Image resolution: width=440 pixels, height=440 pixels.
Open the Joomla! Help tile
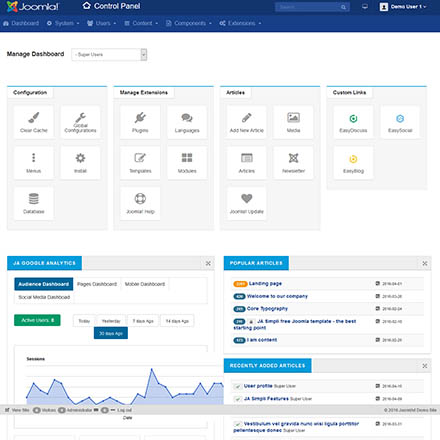[140, 203]
